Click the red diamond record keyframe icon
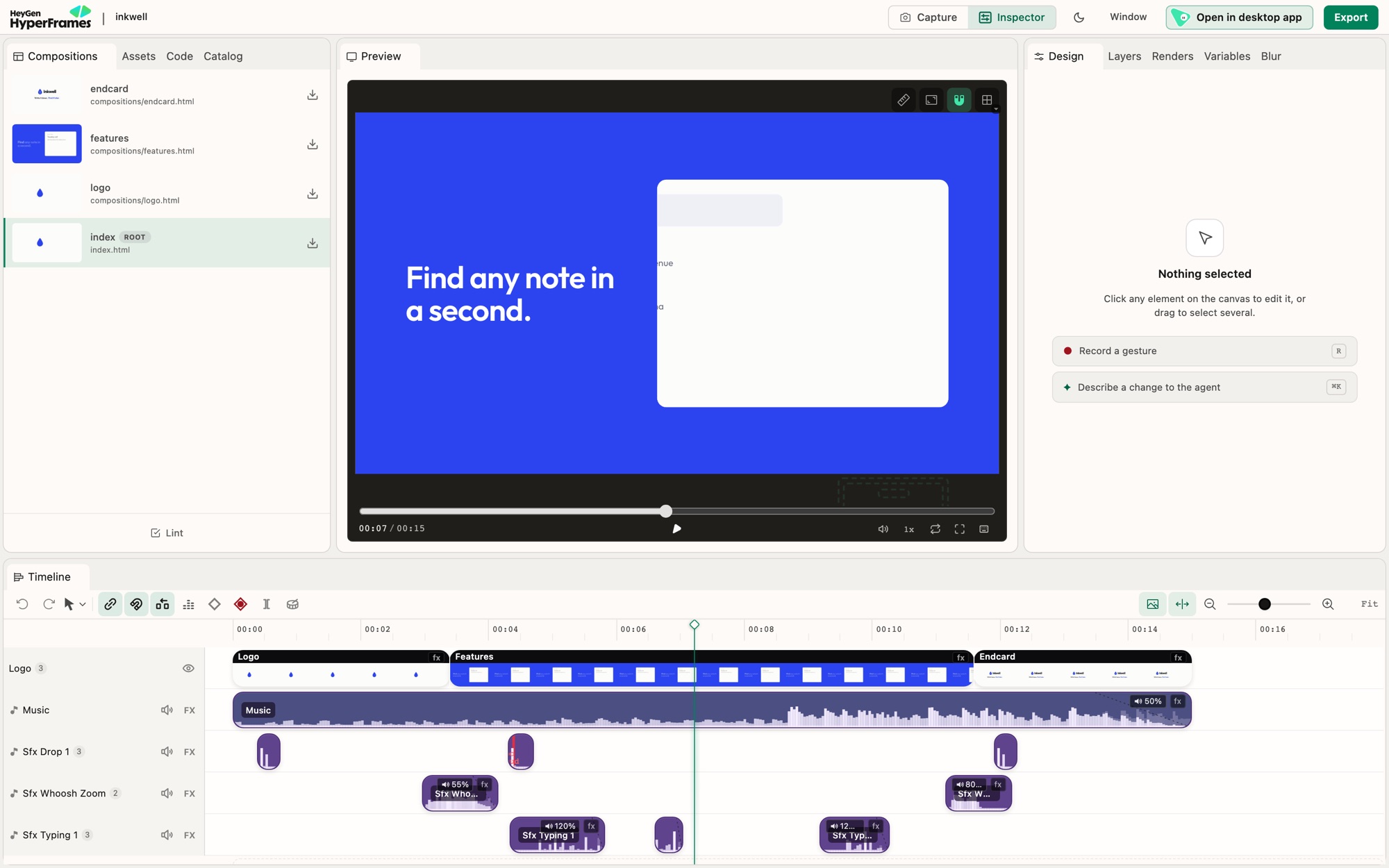Screen dimensions: 1389x868 coord(240,604)
